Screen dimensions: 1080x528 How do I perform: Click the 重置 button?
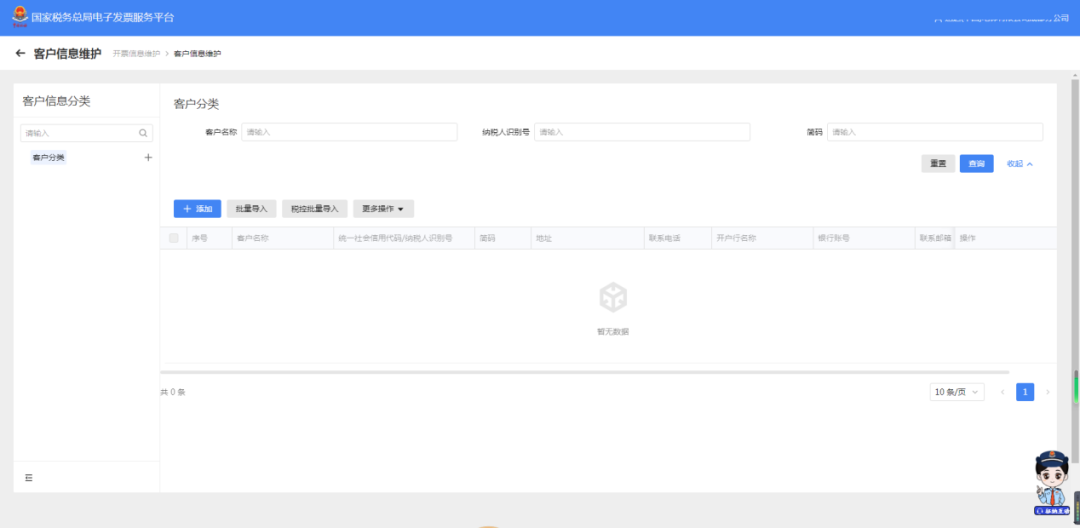point(938,164)
